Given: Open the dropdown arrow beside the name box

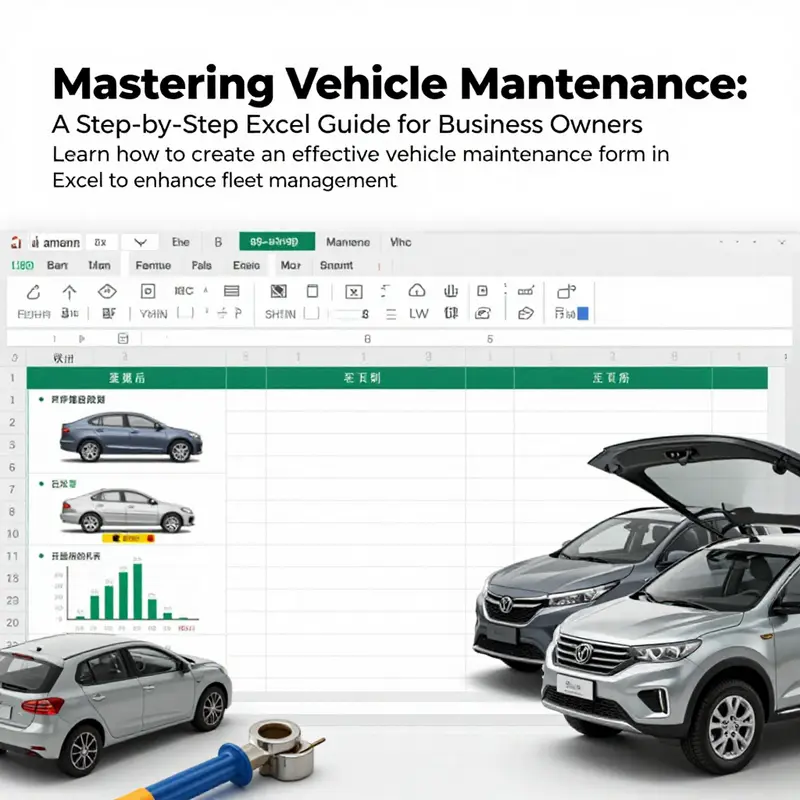Looking at the screenshot, I should click(140, 243).
